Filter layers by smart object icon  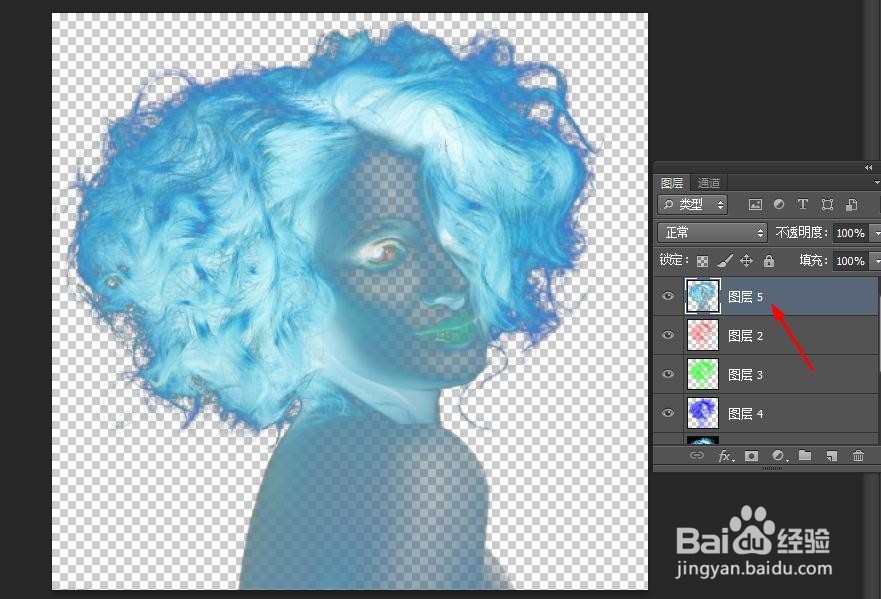851,205
